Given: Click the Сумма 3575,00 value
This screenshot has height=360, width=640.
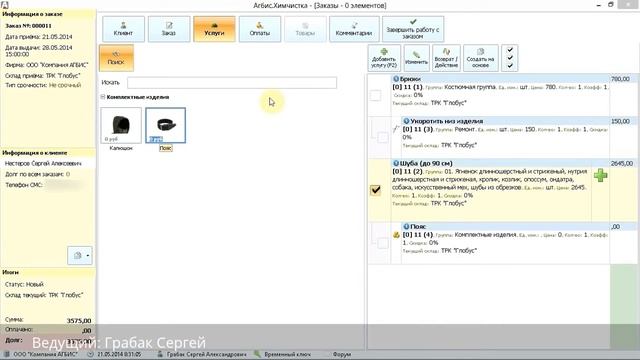Looking at the screenshot, I should (79, 320).
